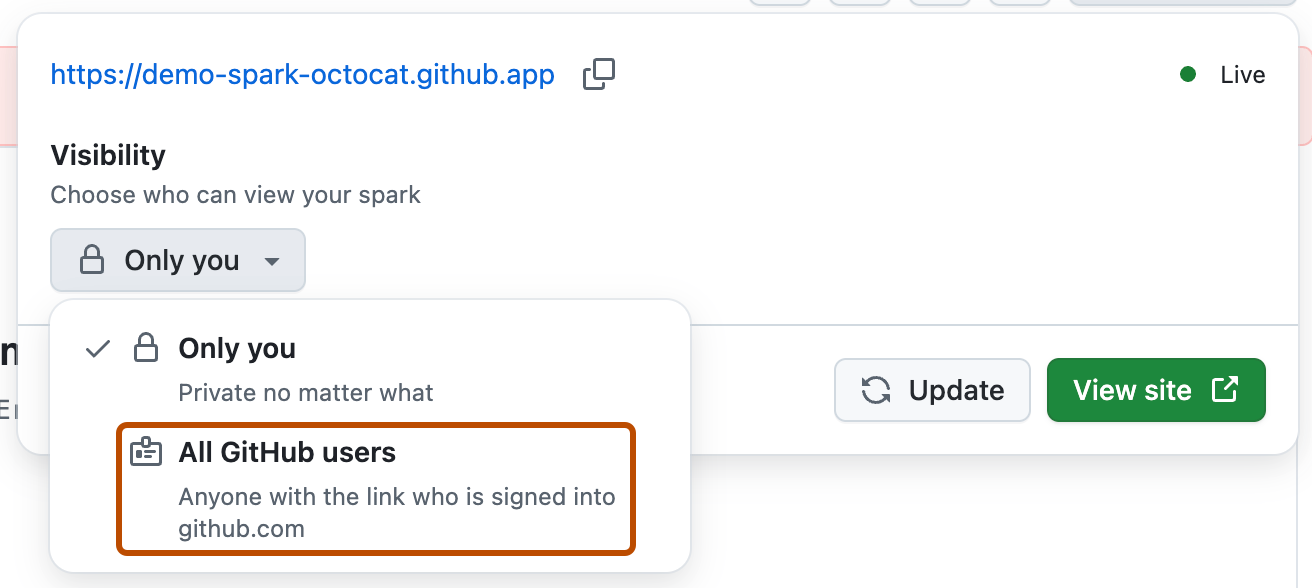Viewport: 1312px width, 588px height.
Task: Open the Only you visibility dropdown
Action: point(178,260)
